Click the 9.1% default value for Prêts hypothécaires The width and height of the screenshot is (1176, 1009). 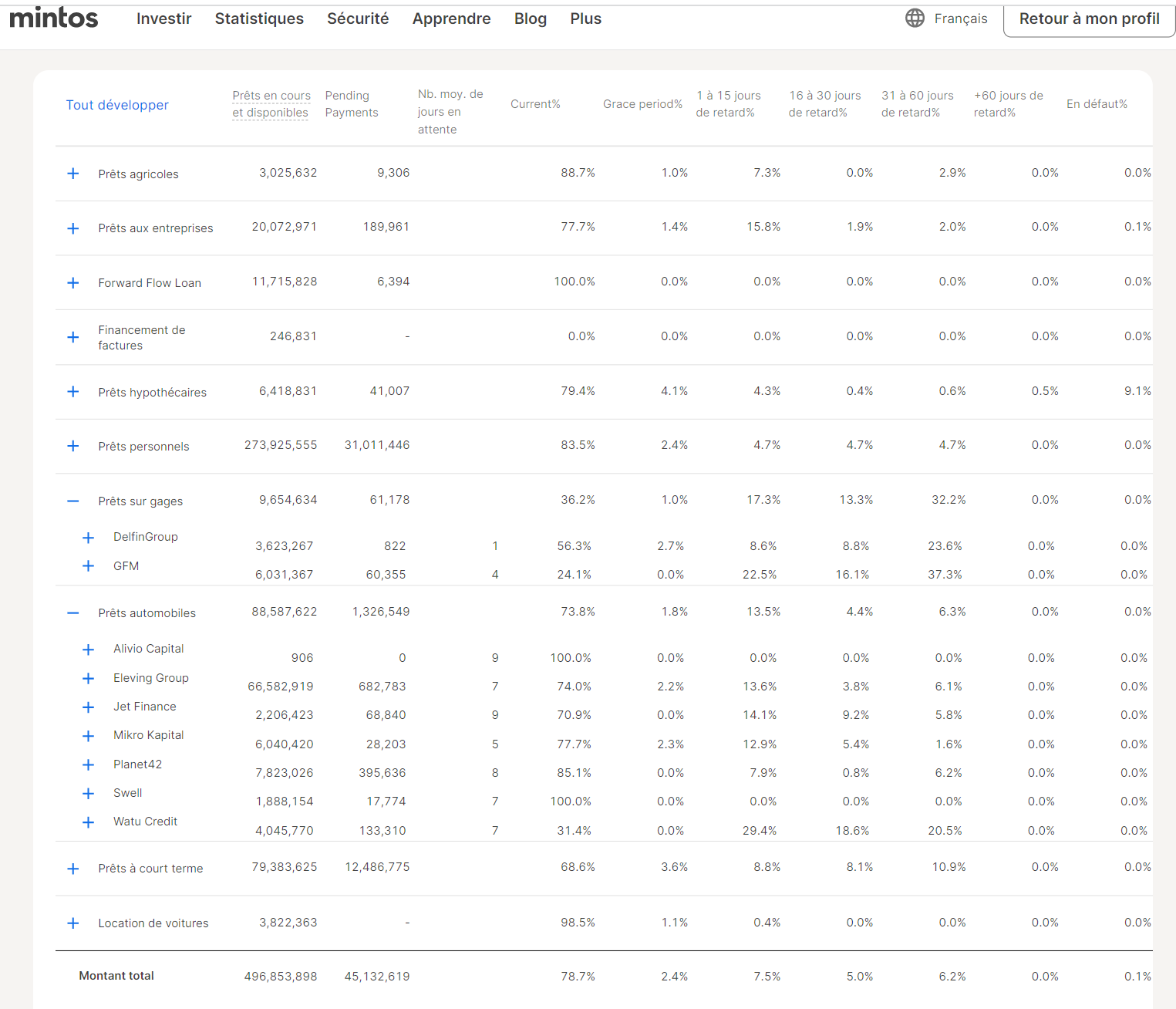[1137, 391]
